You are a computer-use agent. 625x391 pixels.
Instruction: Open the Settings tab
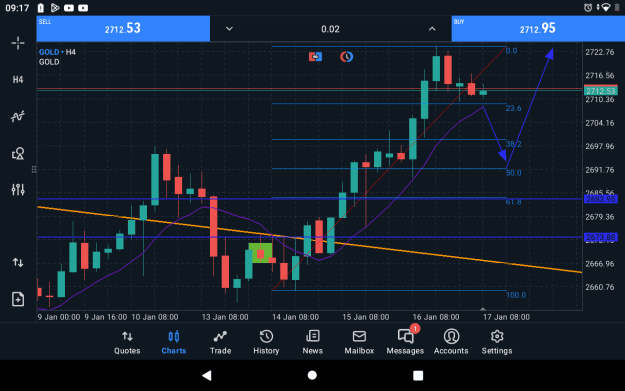click(x=497, y=342)
